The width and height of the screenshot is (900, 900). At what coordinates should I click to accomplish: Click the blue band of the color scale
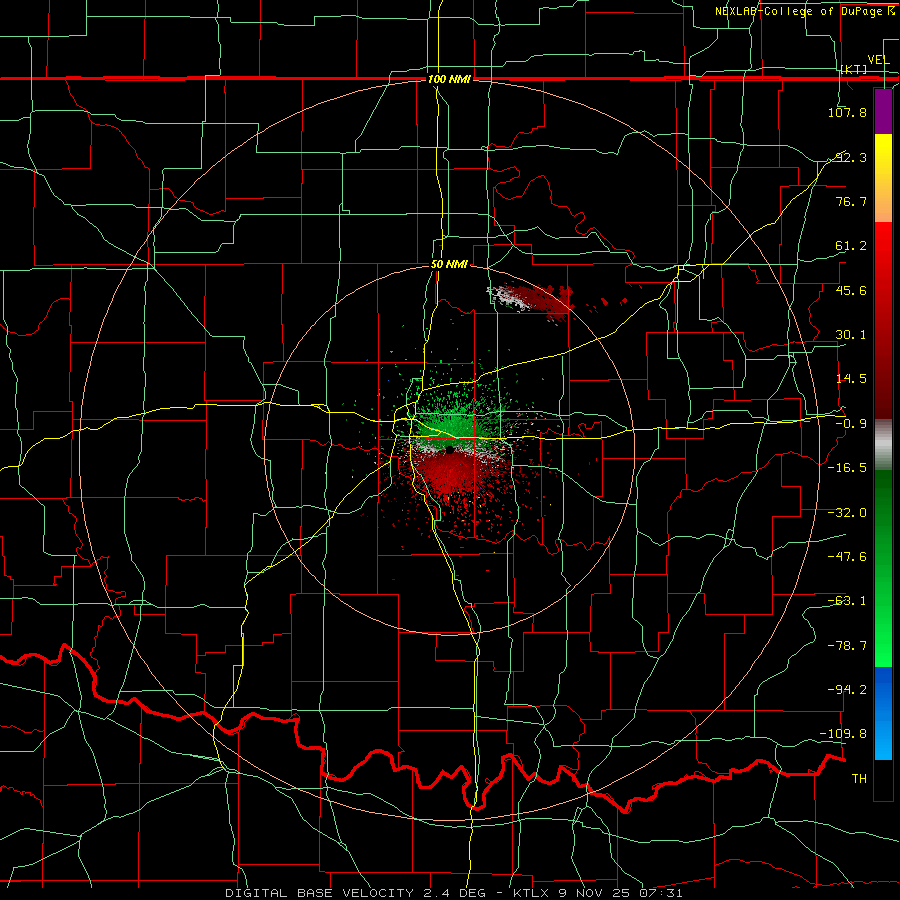pyautogui.click(x=883, y=713)
